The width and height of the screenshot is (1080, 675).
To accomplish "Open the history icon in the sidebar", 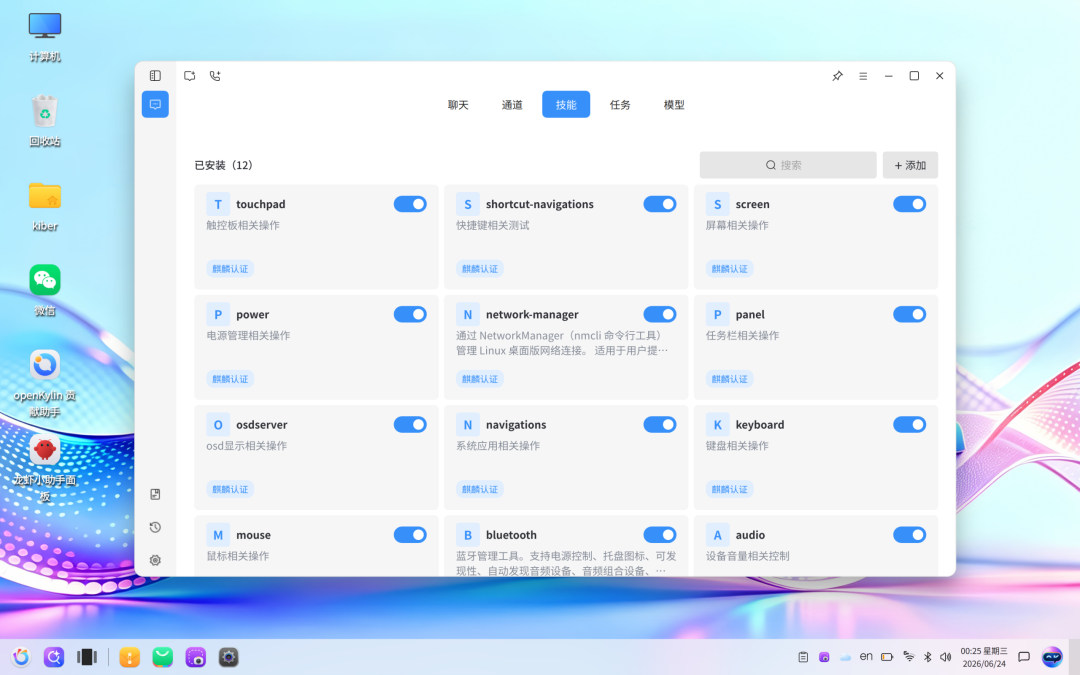I will click(155, 527).
